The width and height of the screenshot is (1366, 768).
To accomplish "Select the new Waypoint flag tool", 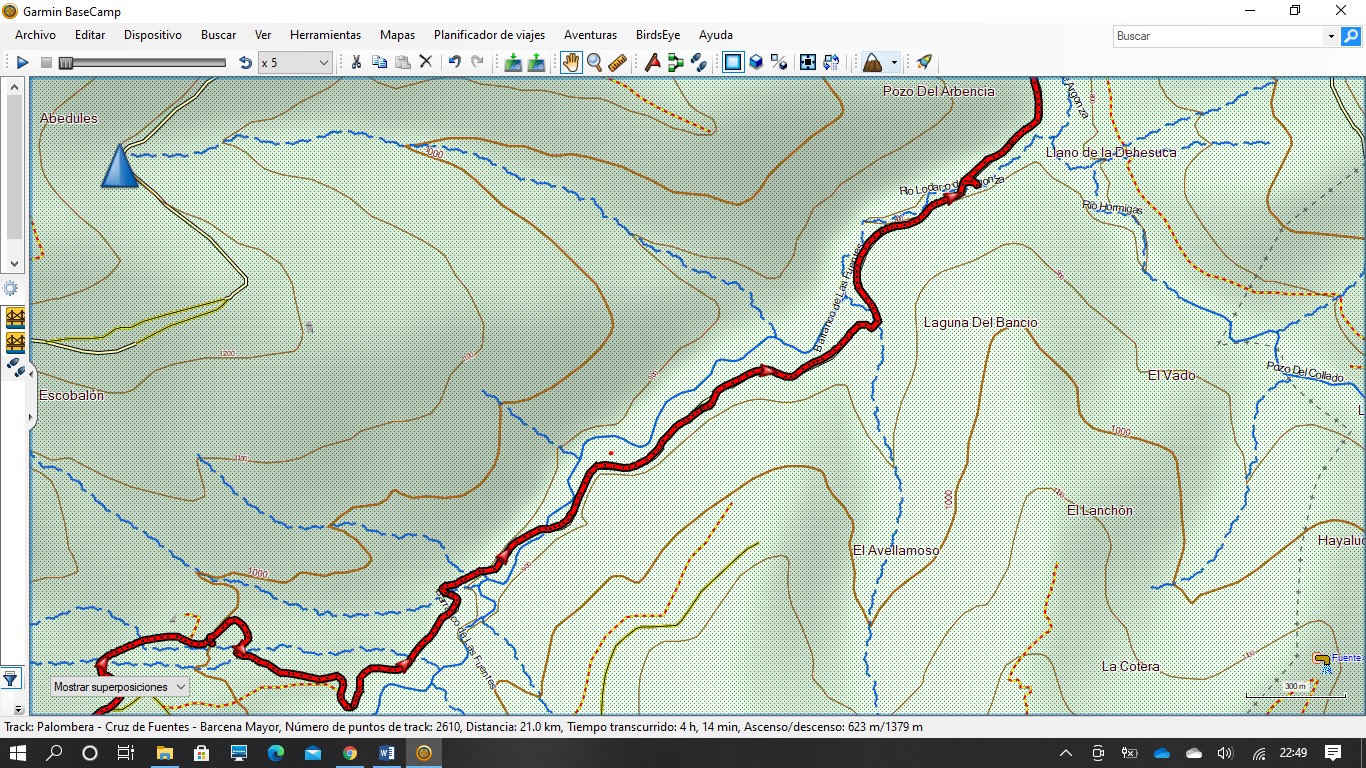I will (x=653, y=62).
